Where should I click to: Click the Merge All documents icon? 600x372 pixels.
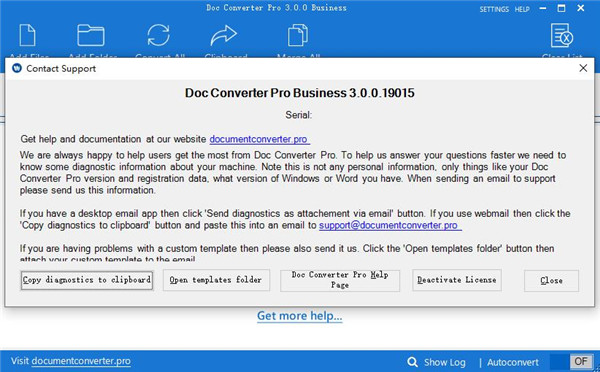tap(298, 35)
